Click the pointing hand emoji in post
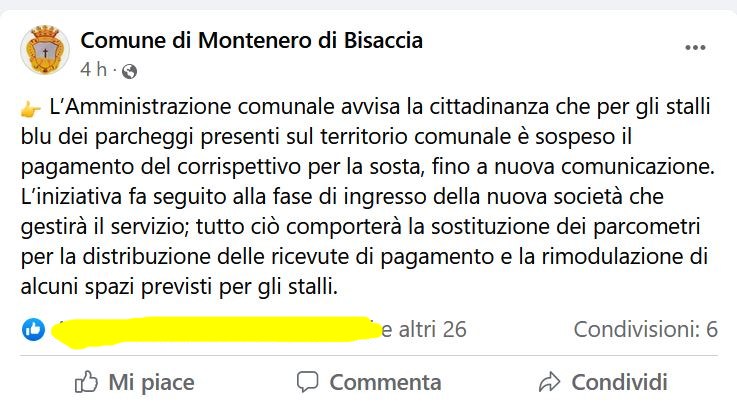 [31, 109]
